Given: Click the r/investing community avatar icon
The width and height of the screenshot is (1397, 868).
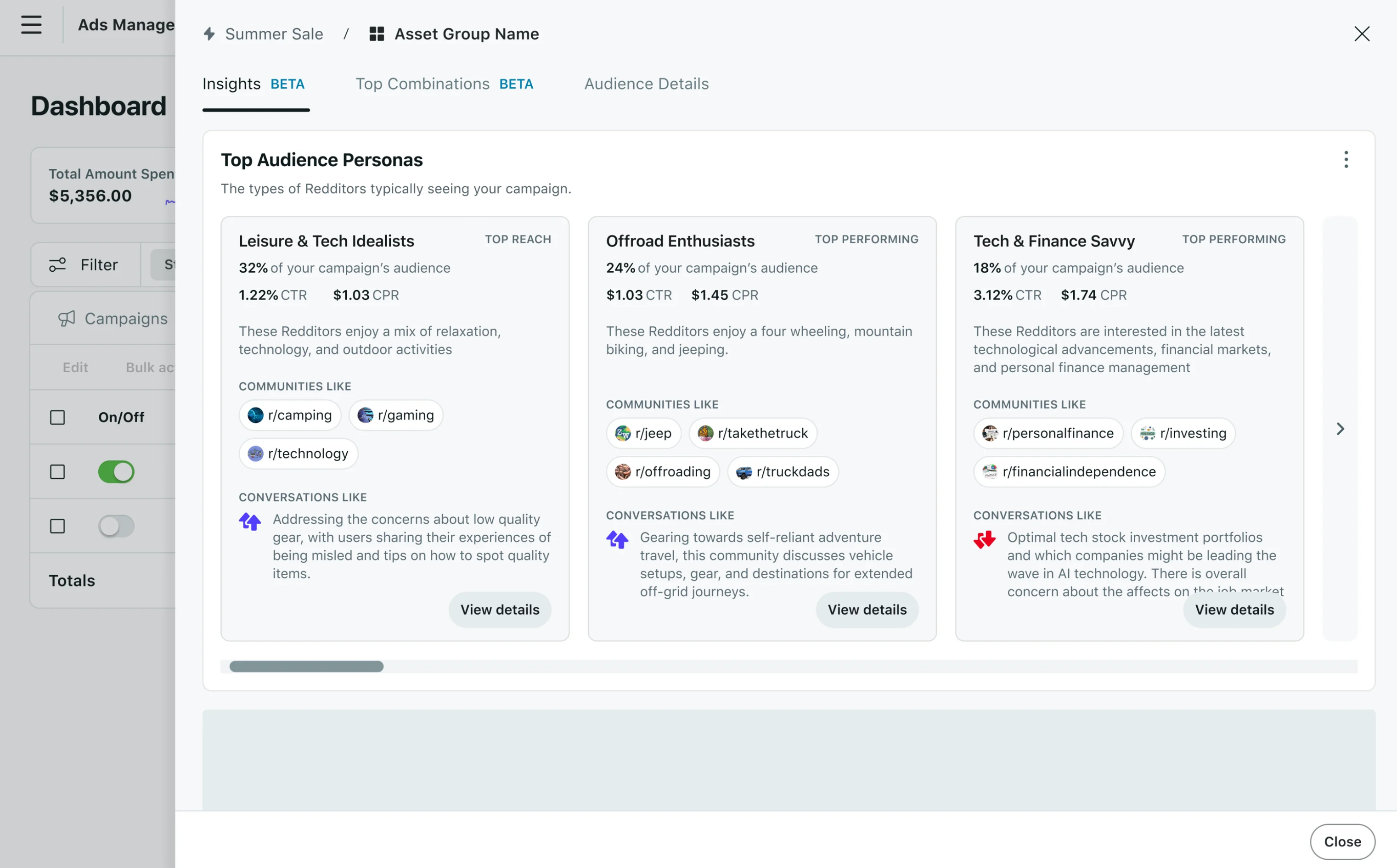Looking at the screenshot, I should coord(1147,433).
